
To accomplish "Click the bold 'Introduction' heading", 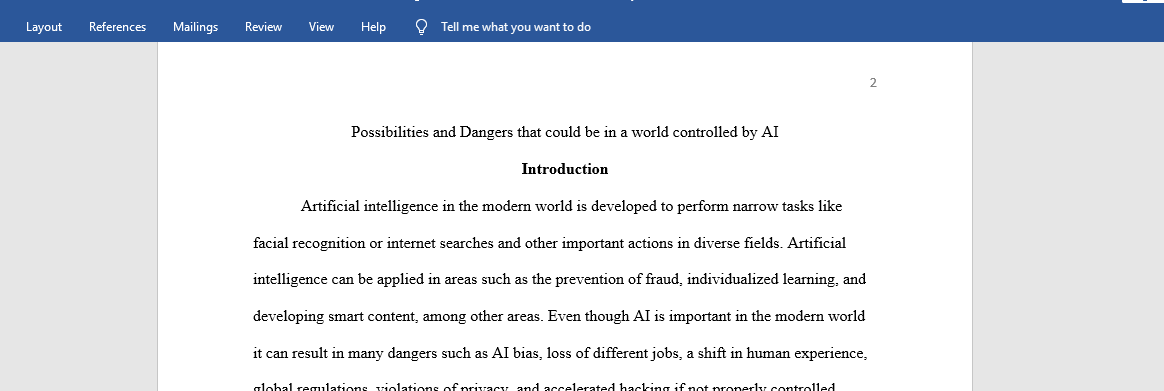I will tap(564, 169).
